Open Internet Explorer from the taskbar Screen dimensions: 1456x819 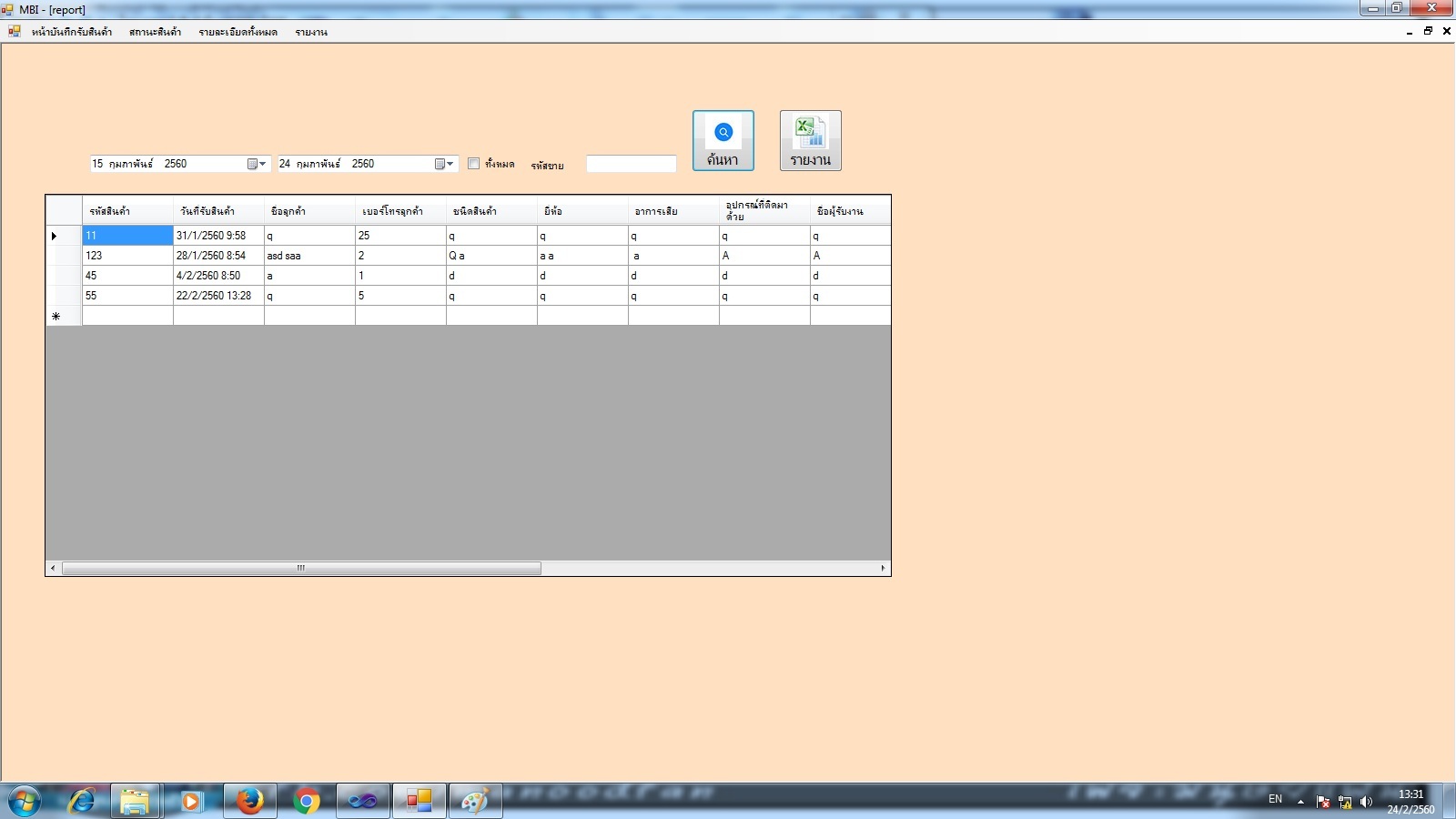pos(82,801)
